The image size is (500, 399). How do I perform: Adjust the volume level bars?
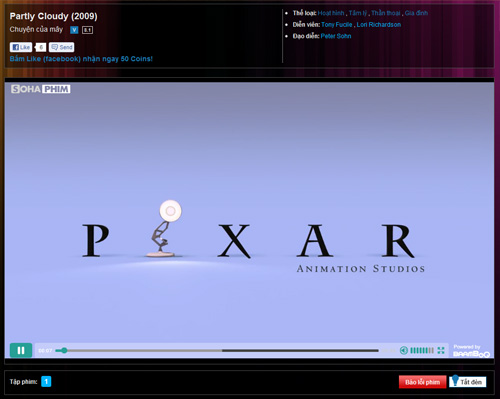tap(422, 350)
